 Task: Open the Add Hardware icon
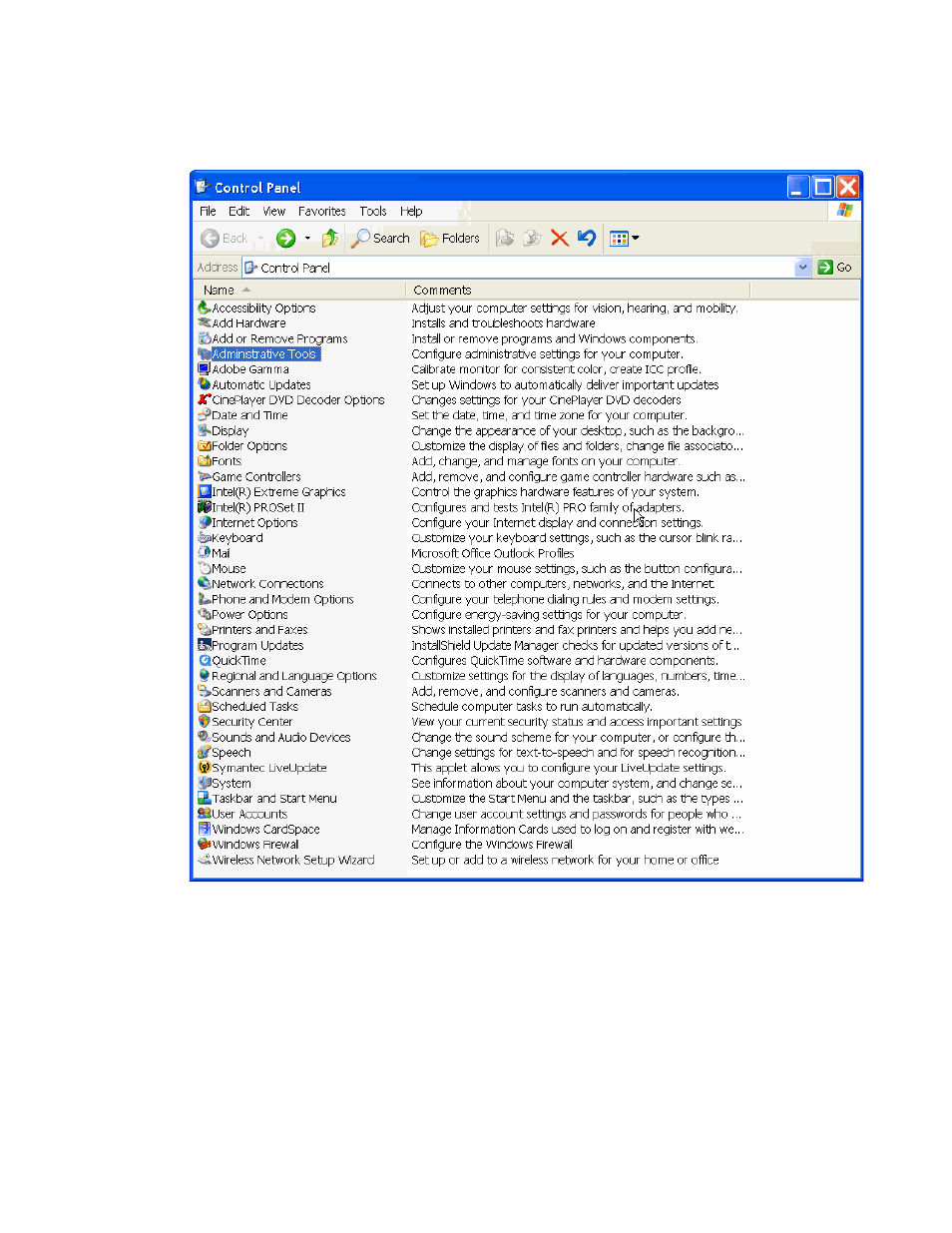(205, 323)
